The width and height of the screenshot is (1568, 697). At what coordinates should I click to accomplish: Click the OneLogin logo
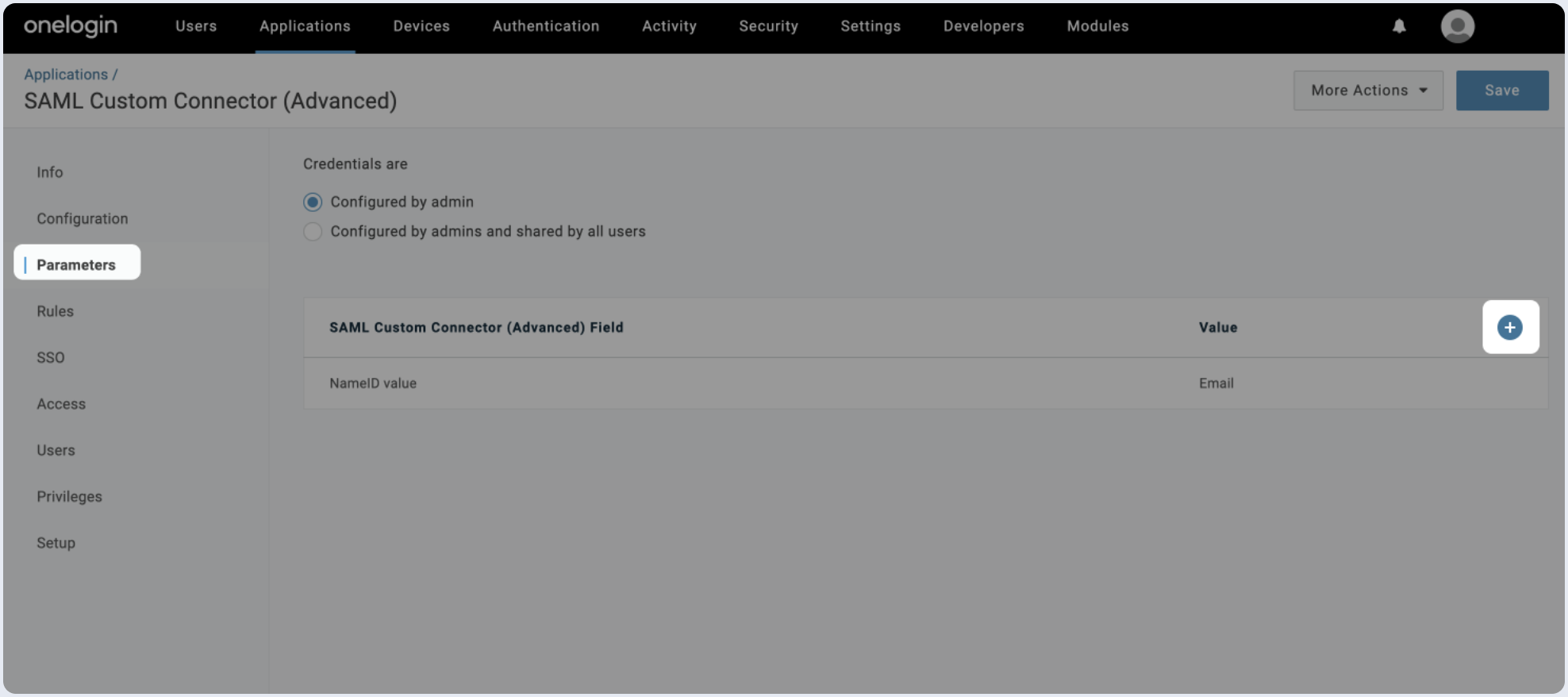click(71, 26)
